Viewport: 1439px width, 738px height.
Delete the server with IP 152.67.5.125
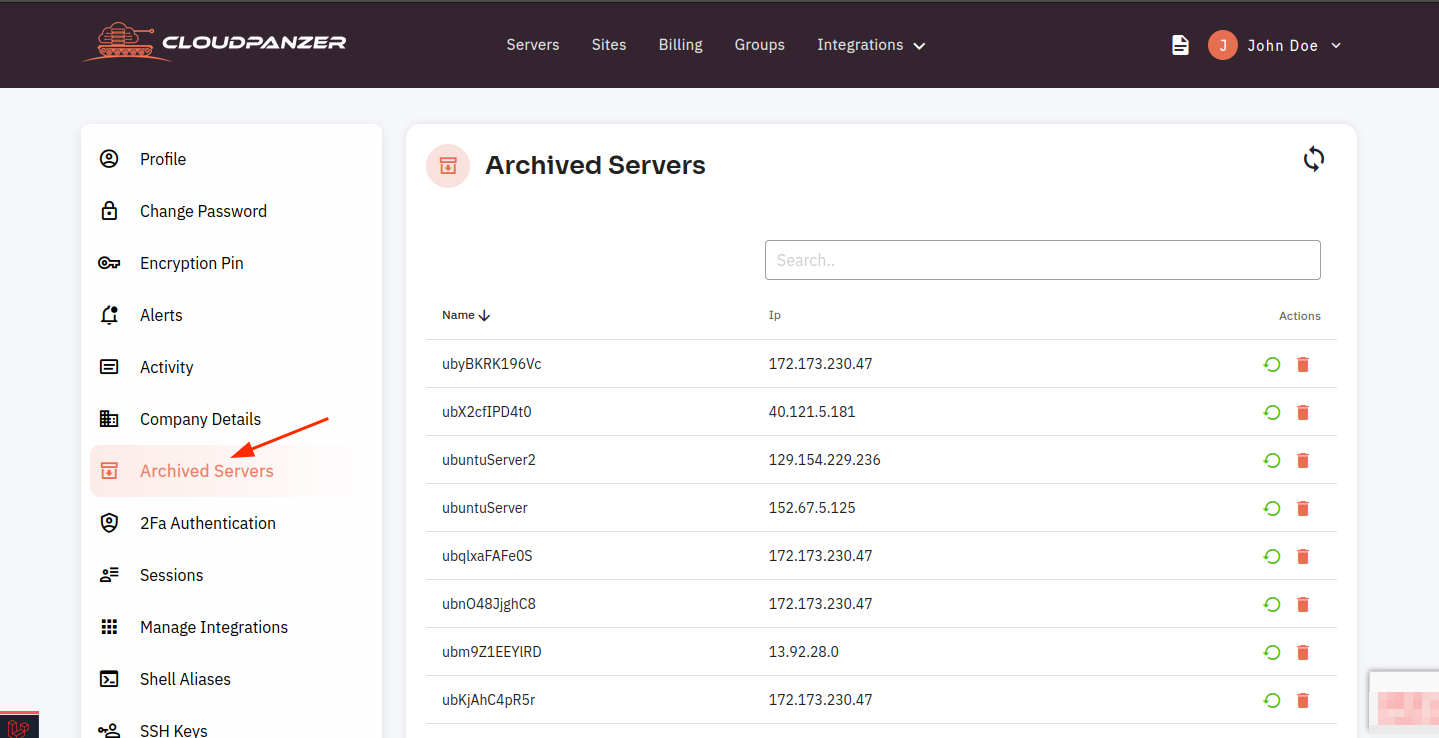coord(1303,508)
